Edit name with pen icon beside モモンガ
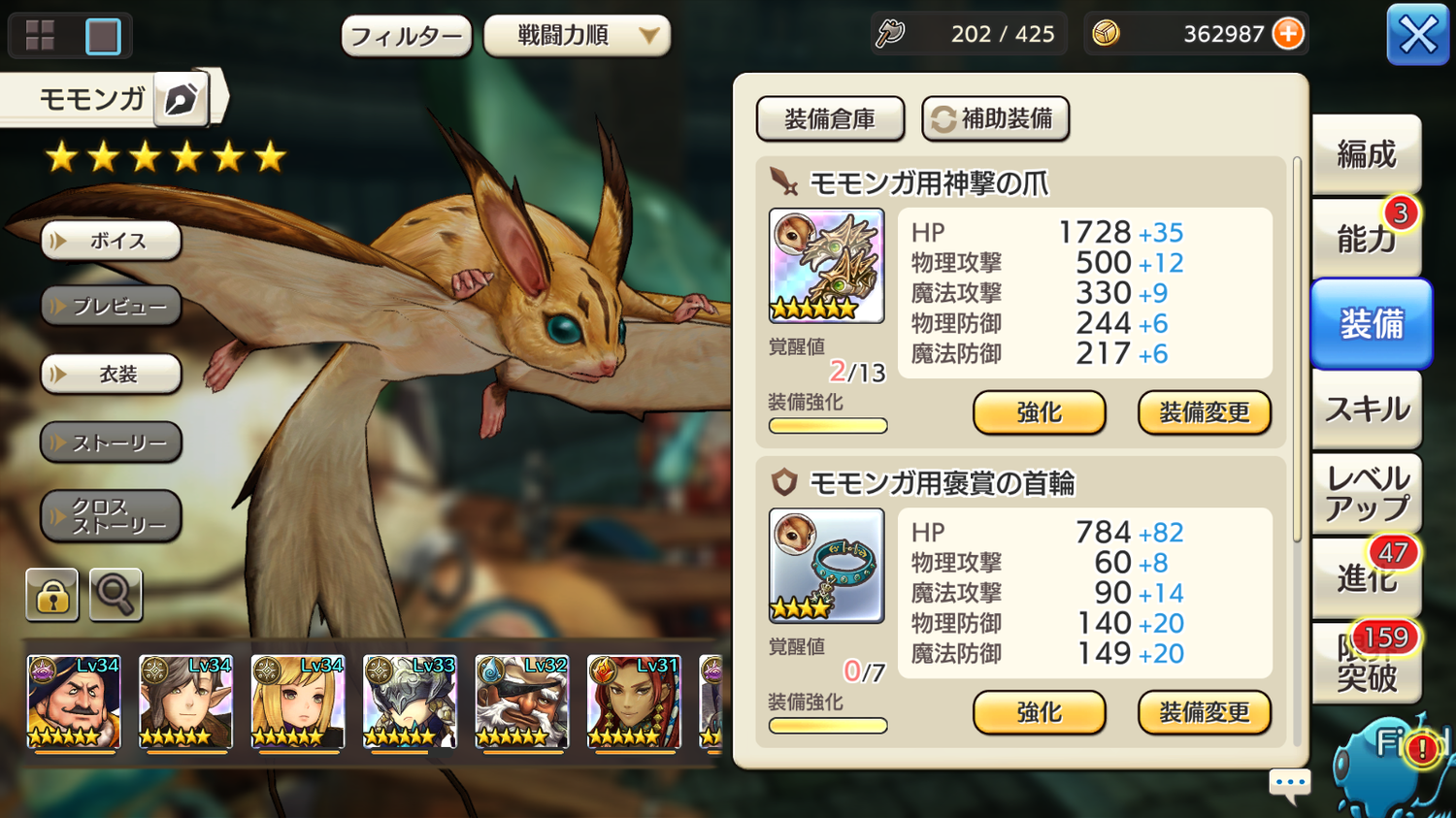 182,98
